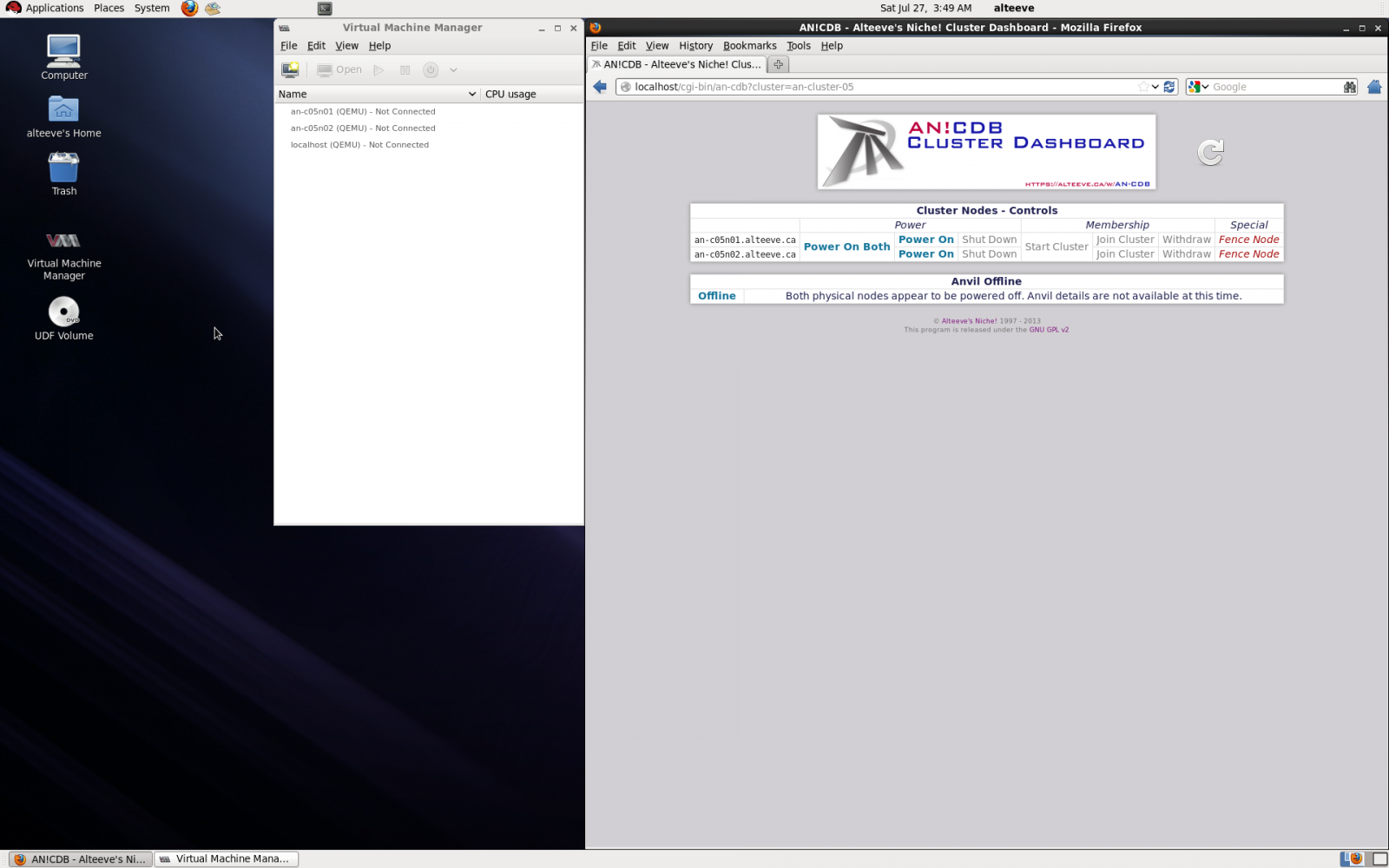Screen dimensions: 1389x868
Task: Expand the Name column sort dropdown
Action: (471, 94)
